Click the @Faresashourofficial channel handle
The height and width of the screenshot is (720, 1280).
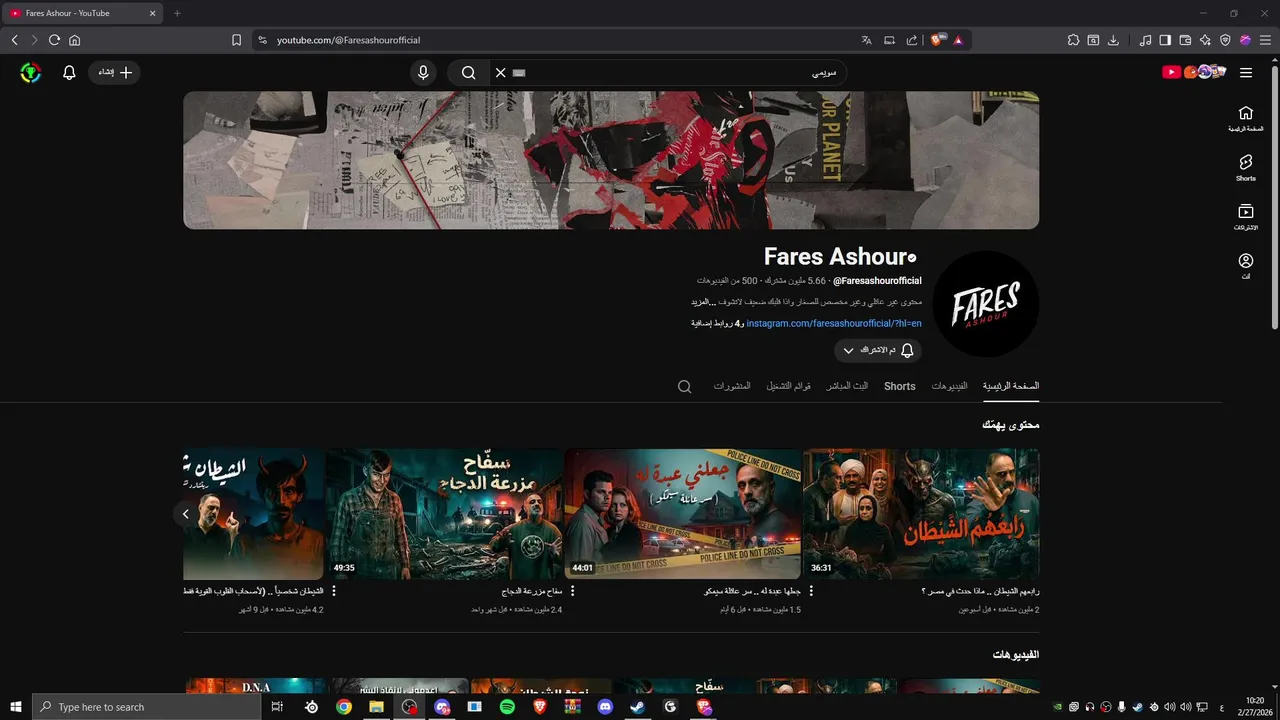pyautogui.click(x=877, y=281)
